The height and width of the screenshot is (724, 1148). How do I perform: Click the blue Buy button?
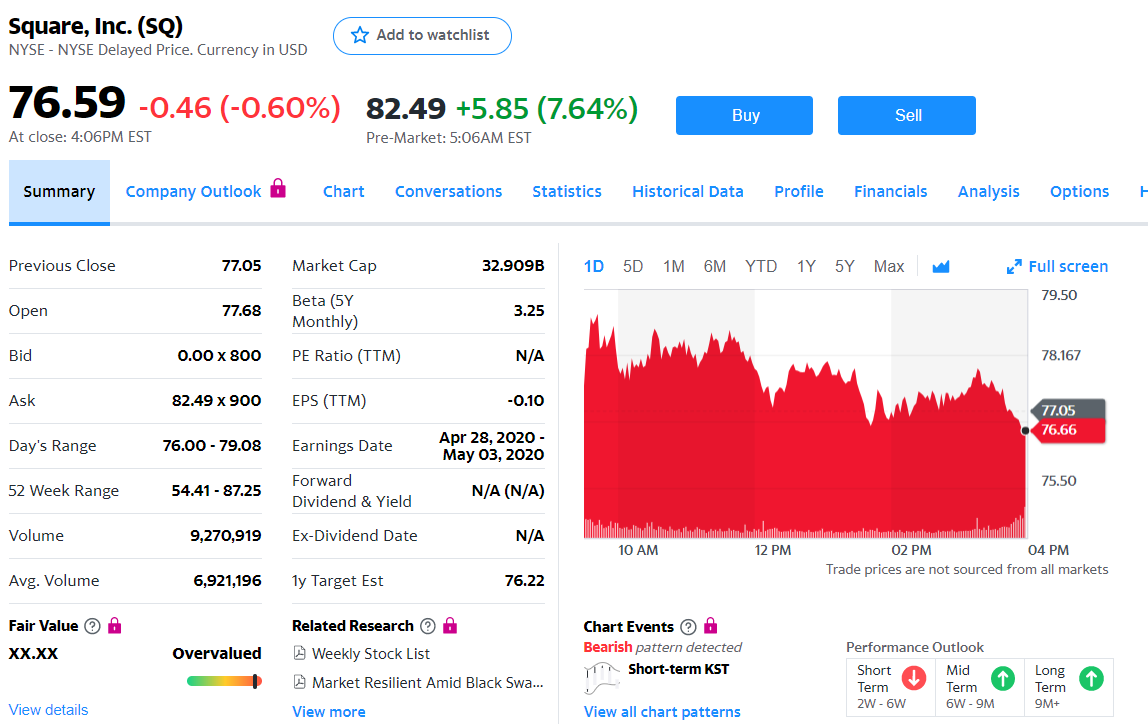[x=745, y=116]
